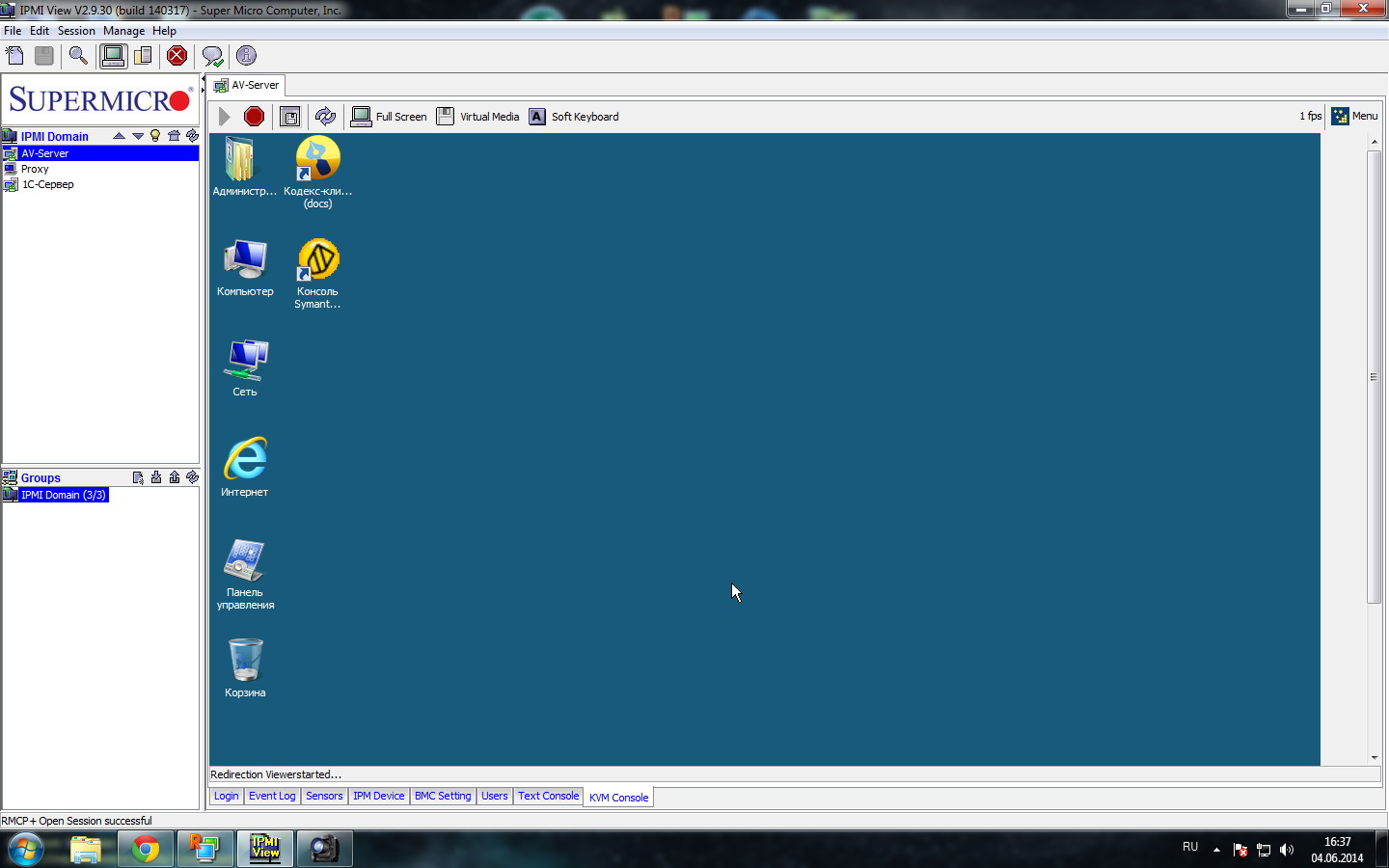Click the vertical scrollbar of the KVM viewer
Screen dimensions: 1389x868
coord(1375,376)
